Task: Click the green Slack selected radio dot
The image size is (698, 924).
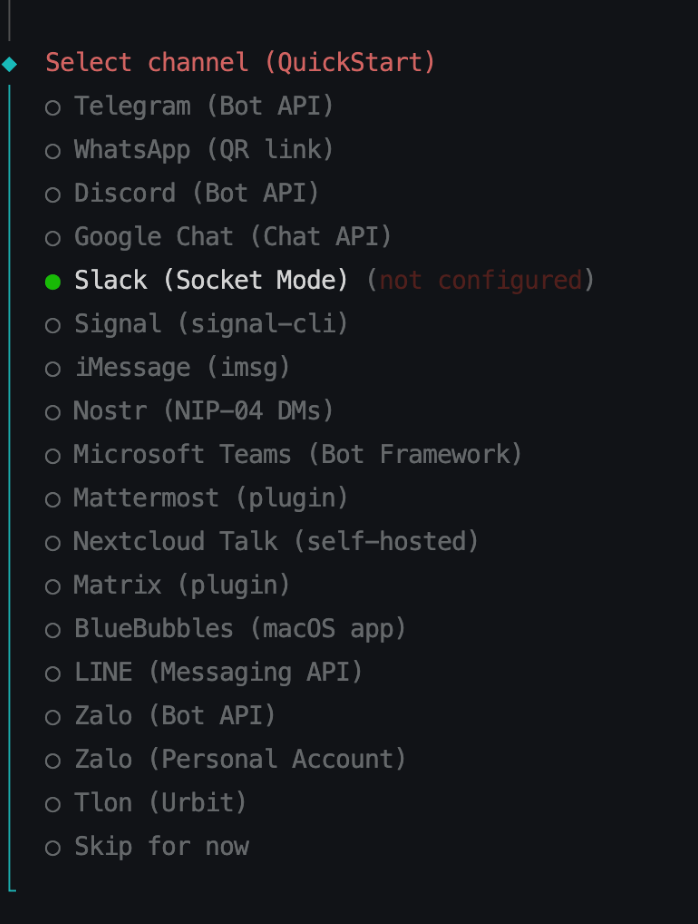Action: tap(53, 281)
